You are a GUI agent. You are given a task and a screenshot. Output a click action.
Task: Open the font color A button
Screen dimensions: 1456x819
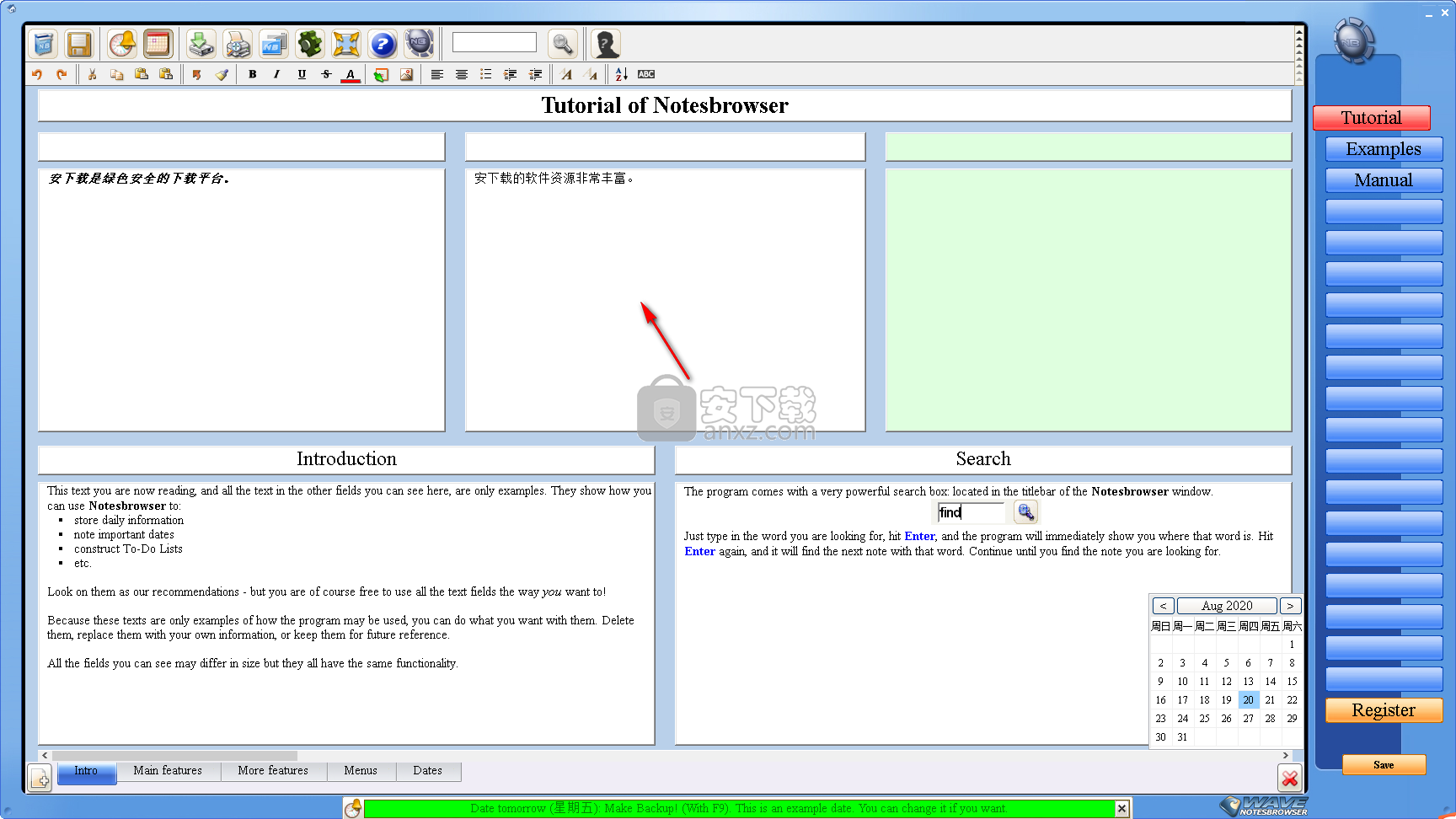click(351, 74)
